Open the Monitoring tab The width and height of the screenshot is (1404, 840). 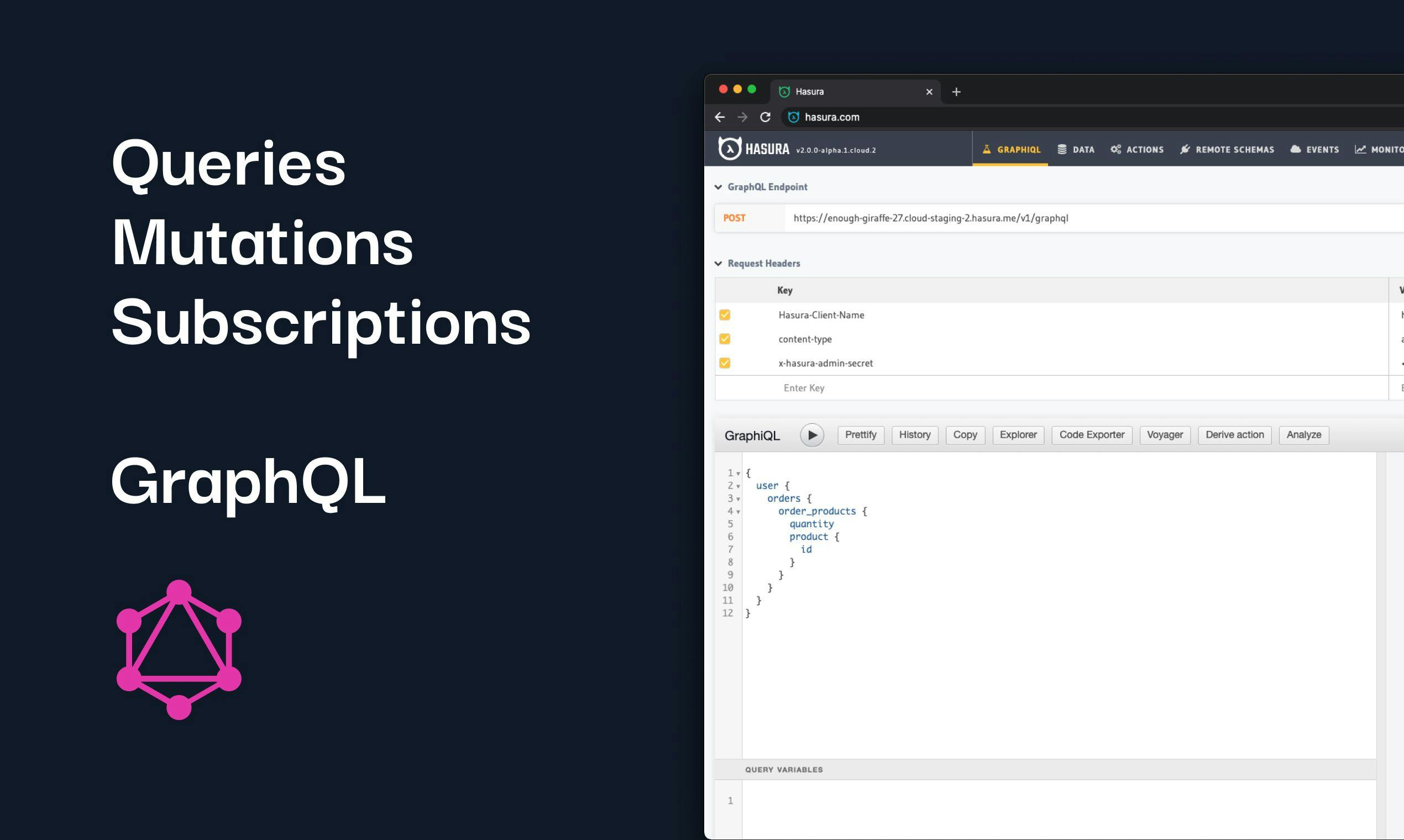1379,149
